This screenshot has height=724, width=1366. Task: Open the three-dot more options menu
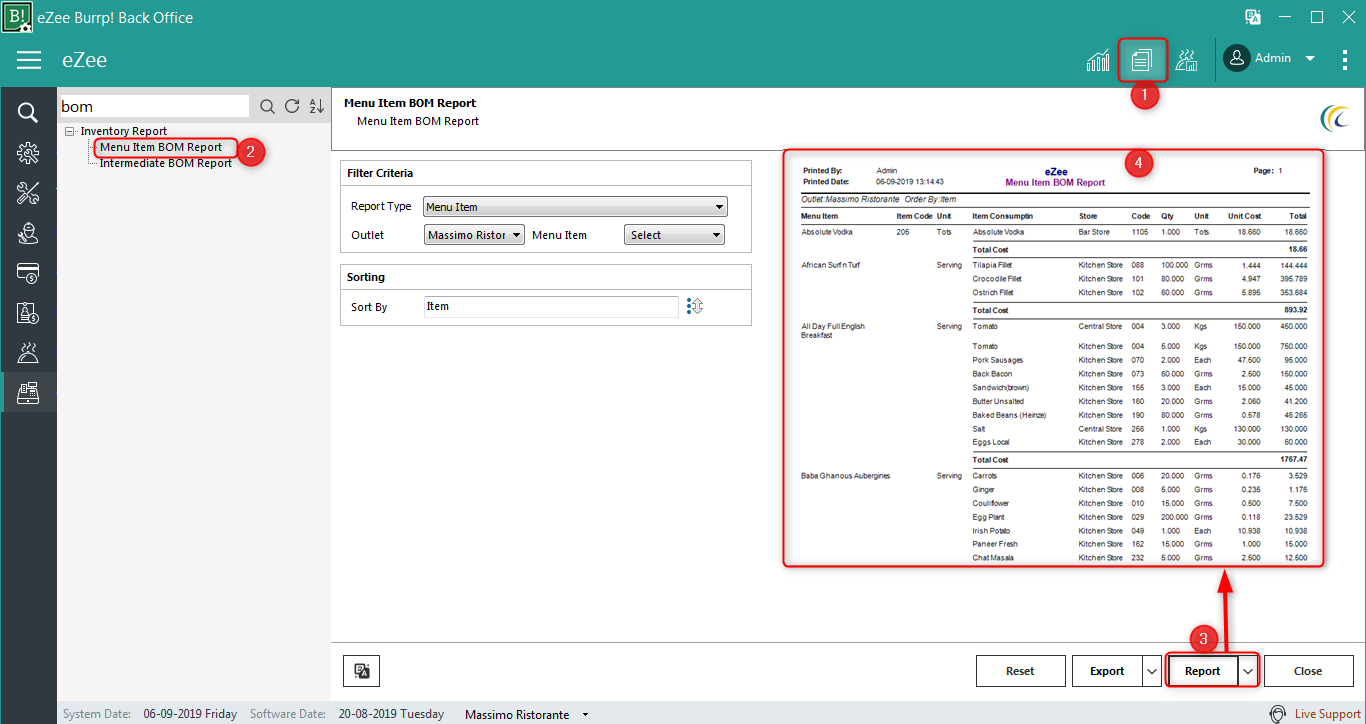[1345, 59]
